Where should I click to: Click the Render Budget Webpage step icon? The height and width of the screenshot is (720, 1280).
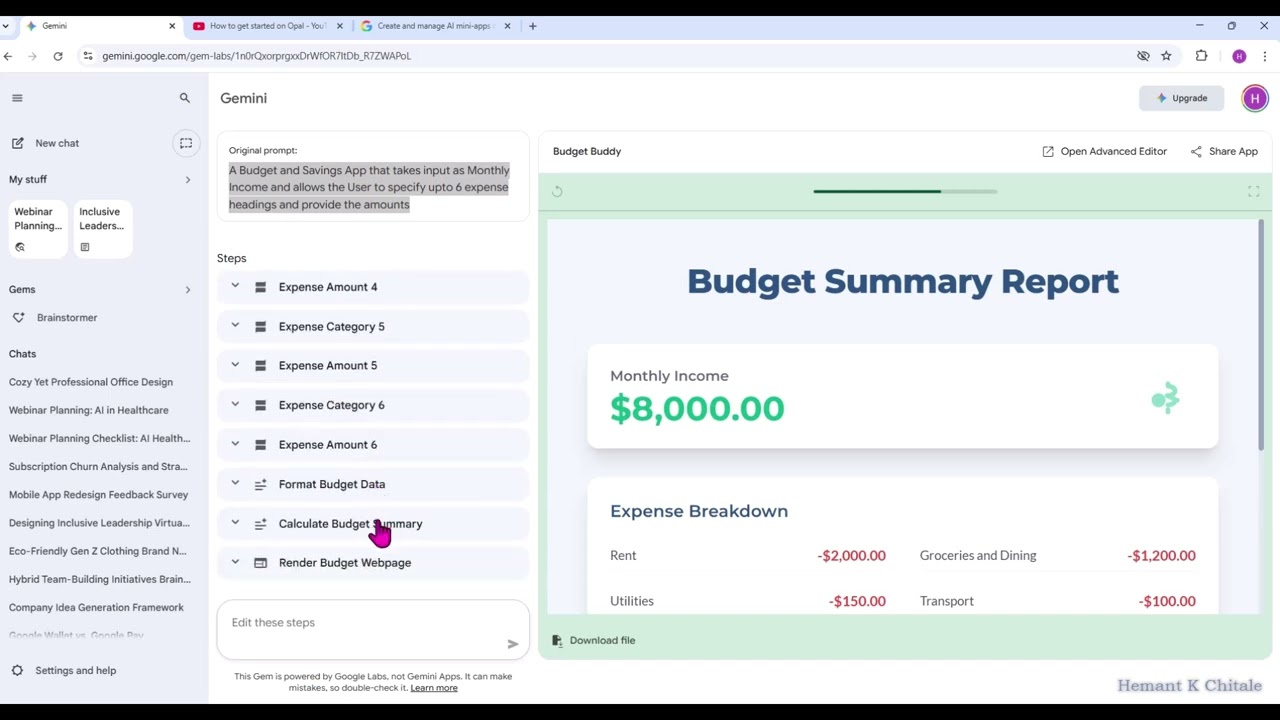(x=260, y=563)
